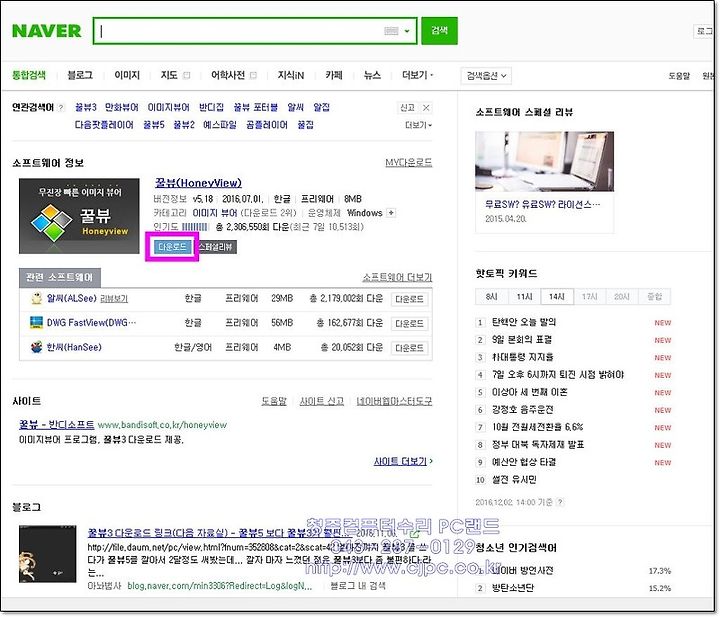
Task: Open 소프트웨어 더보기 link
Action: 397,277
